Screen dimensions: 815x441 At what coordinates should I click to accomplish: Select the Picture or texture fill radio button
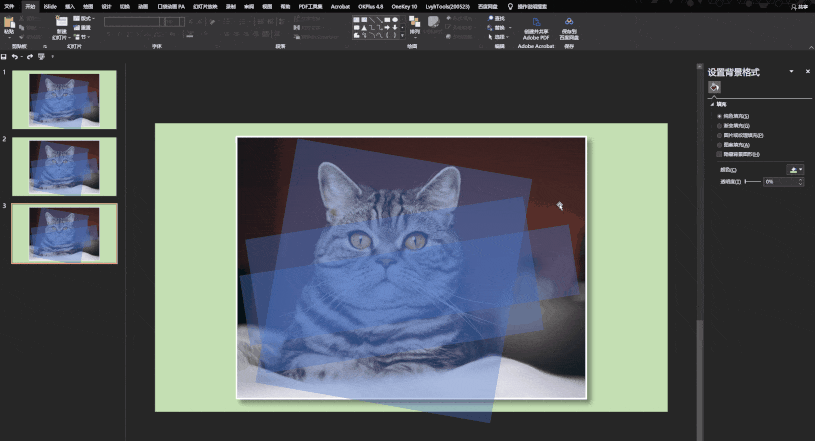click(719, 135)
